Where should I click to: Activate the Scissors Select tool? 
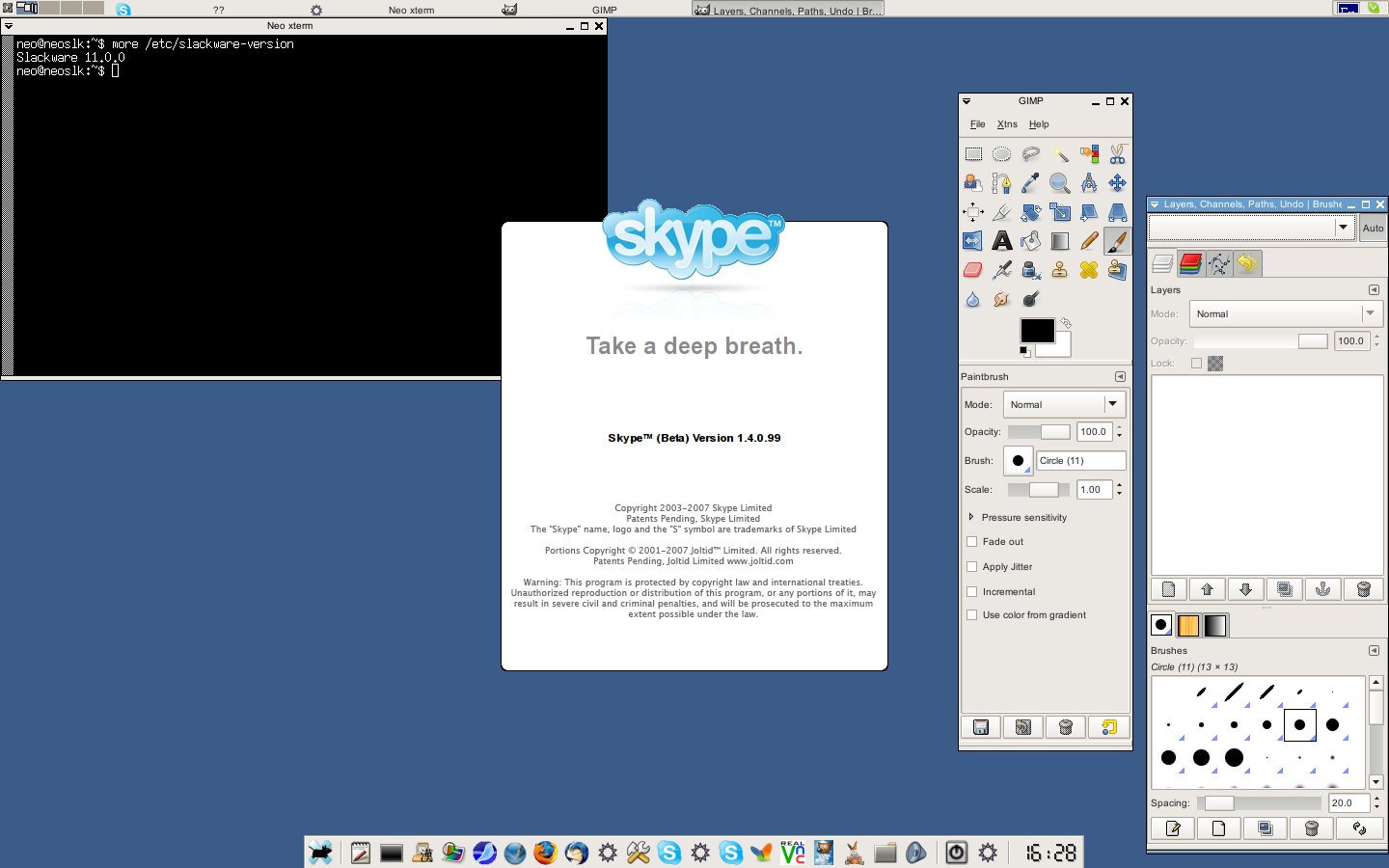tap(1117, 154)
